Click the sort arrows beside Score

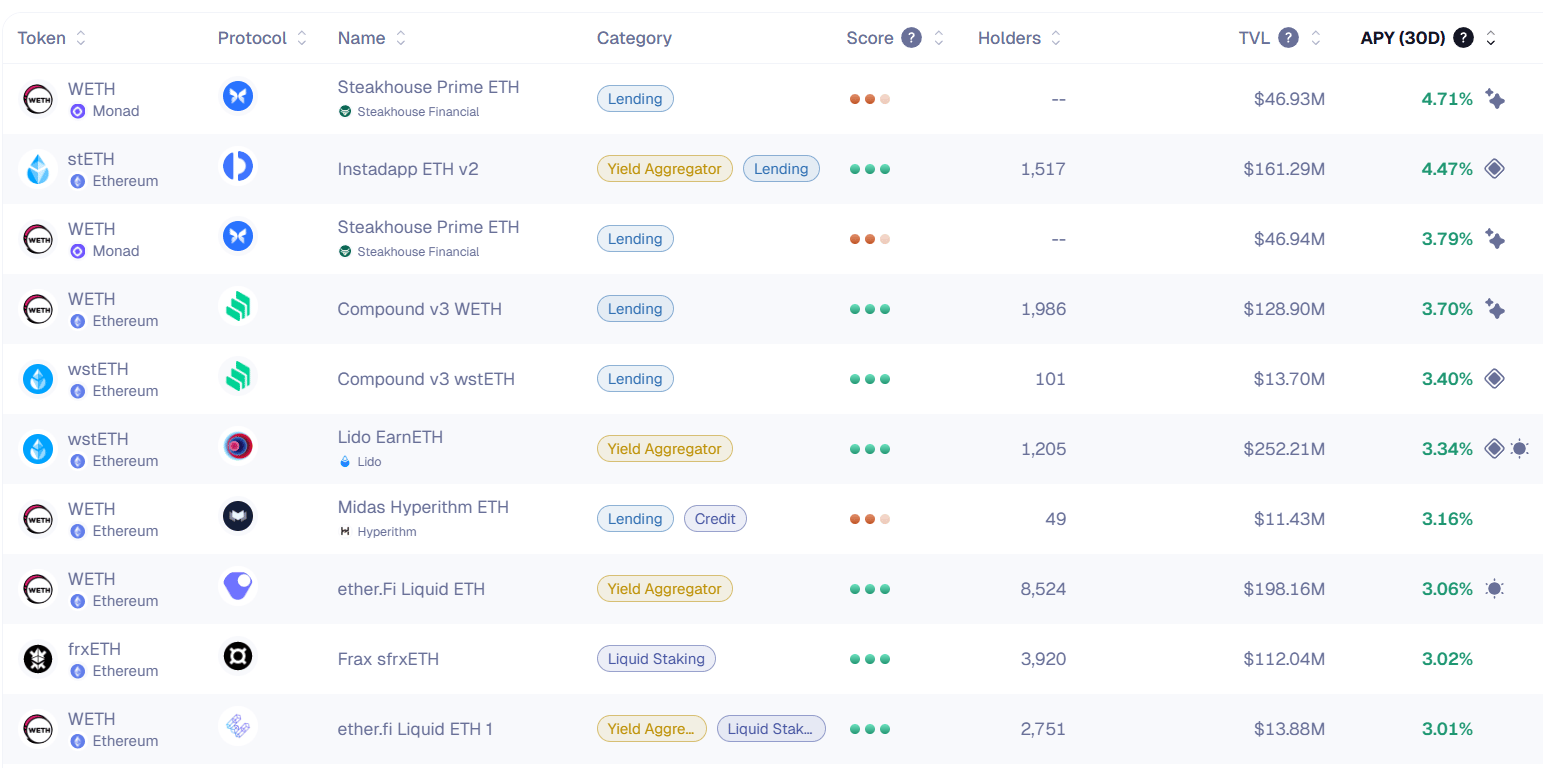coord(939,38)
